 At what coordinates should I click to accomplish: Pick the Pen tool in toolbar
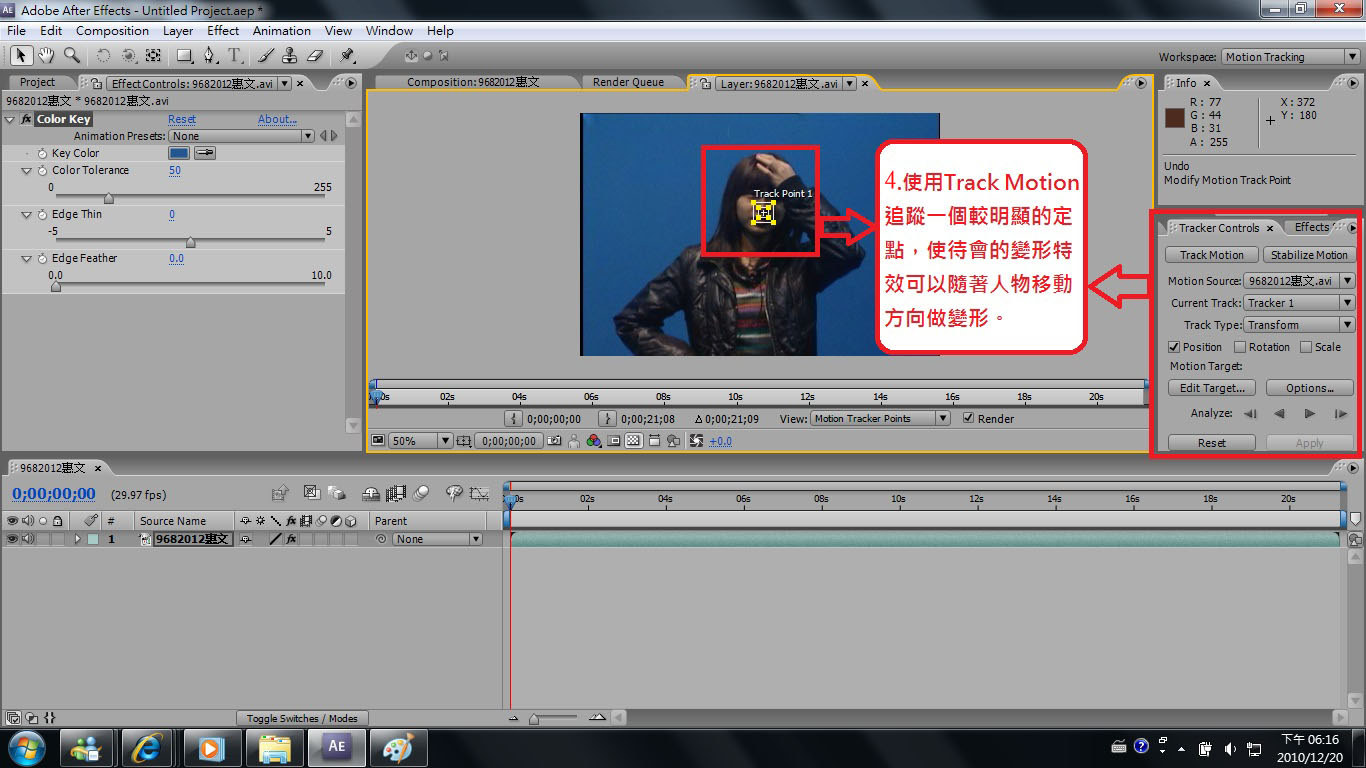tap(210, 56)
